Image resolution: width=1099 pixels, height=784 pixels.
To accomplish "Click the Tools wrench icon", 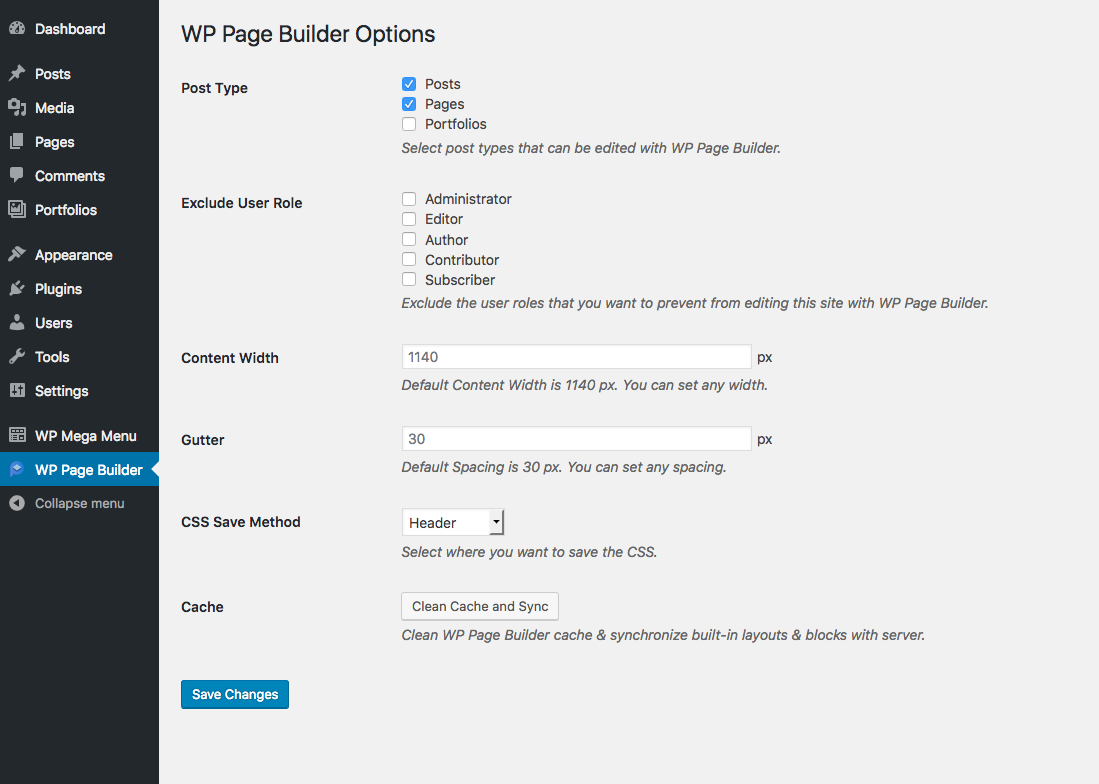I will [17, 357].
